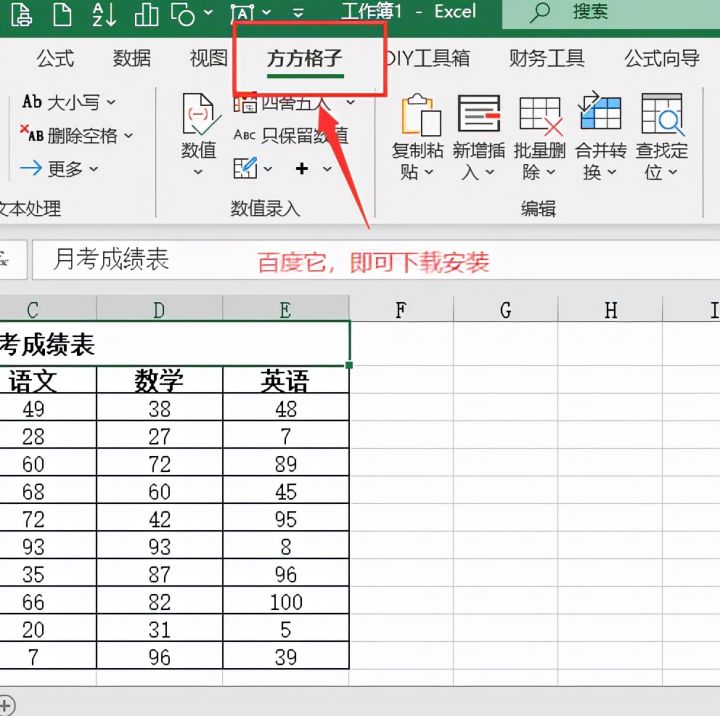The height and width of the screenshot is (716, 720).
Task: Click the 复制粘贴 clipboard icon
Action: tap(421, 114)
